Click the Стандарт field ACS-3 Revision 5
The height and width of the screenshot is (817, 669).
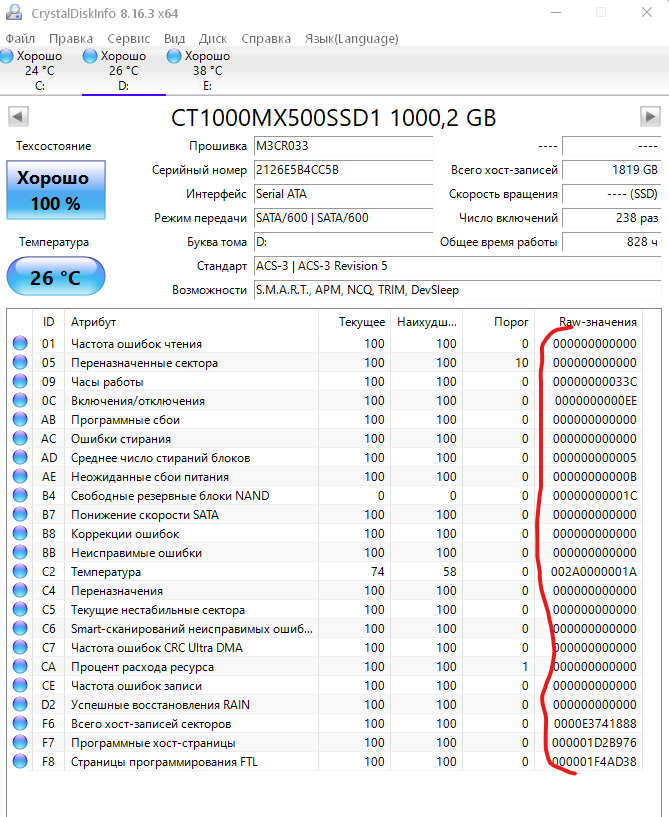457,266
